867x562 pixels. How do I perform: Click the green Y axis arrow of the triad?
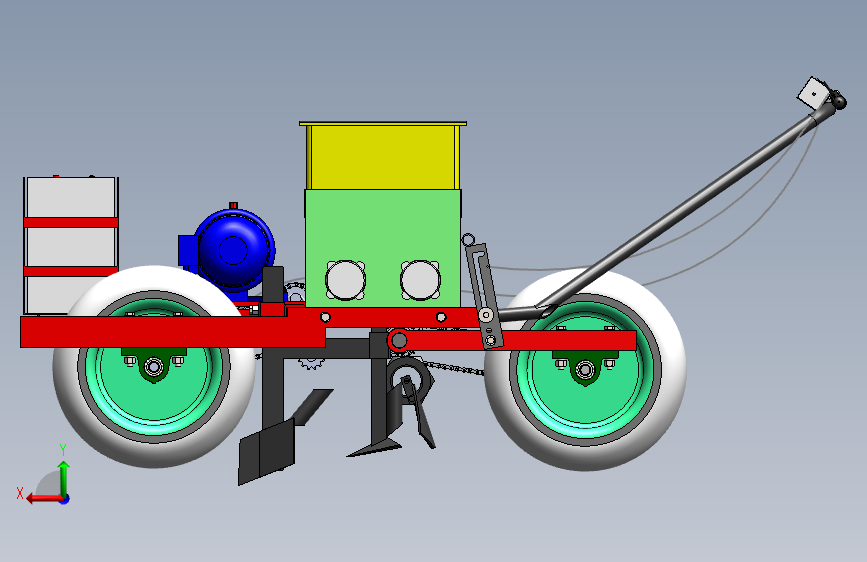[64, 478]
